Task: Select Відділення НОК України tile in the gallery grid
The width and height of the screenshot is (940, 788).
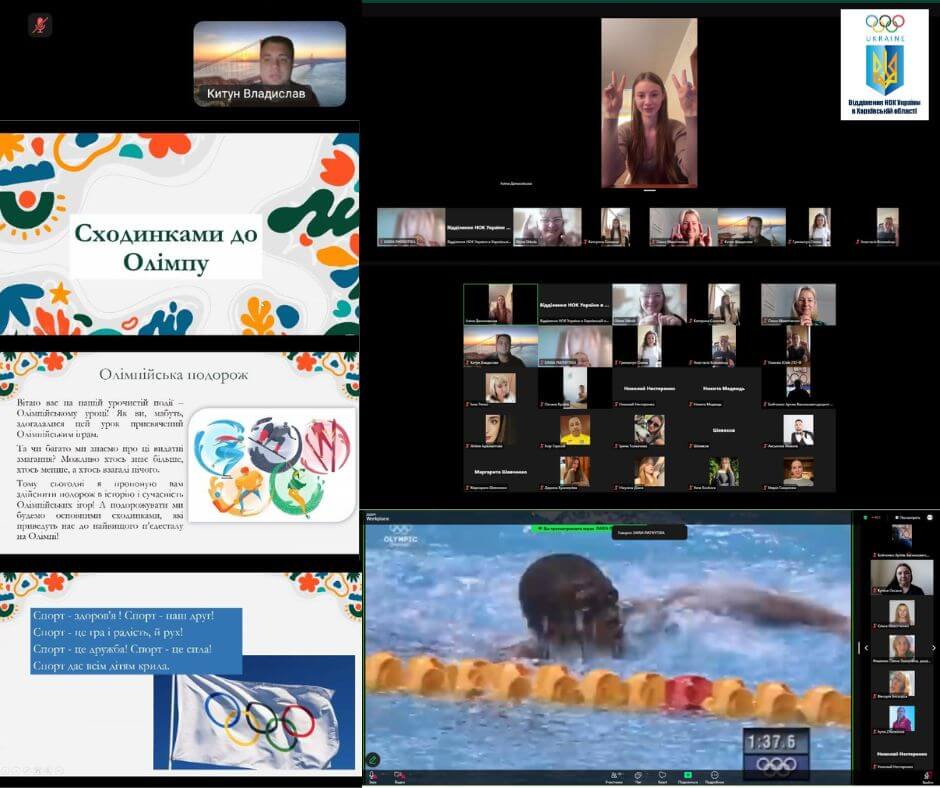Action: [x=575, y=305]
